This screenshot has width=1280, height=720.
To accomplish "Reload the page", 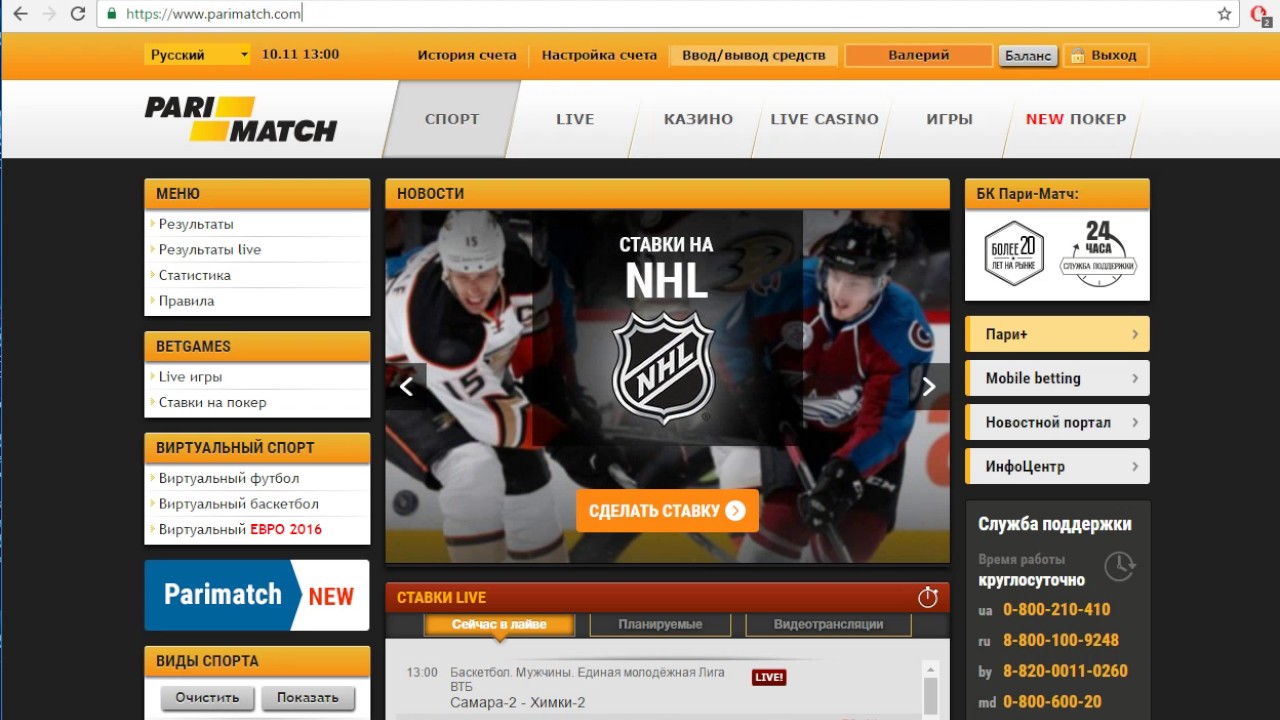I will pyautogui.click(x=77, y=14).
